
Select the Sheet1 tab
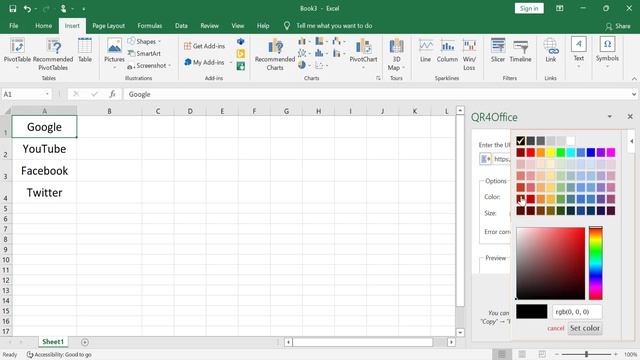pos(53,342)
